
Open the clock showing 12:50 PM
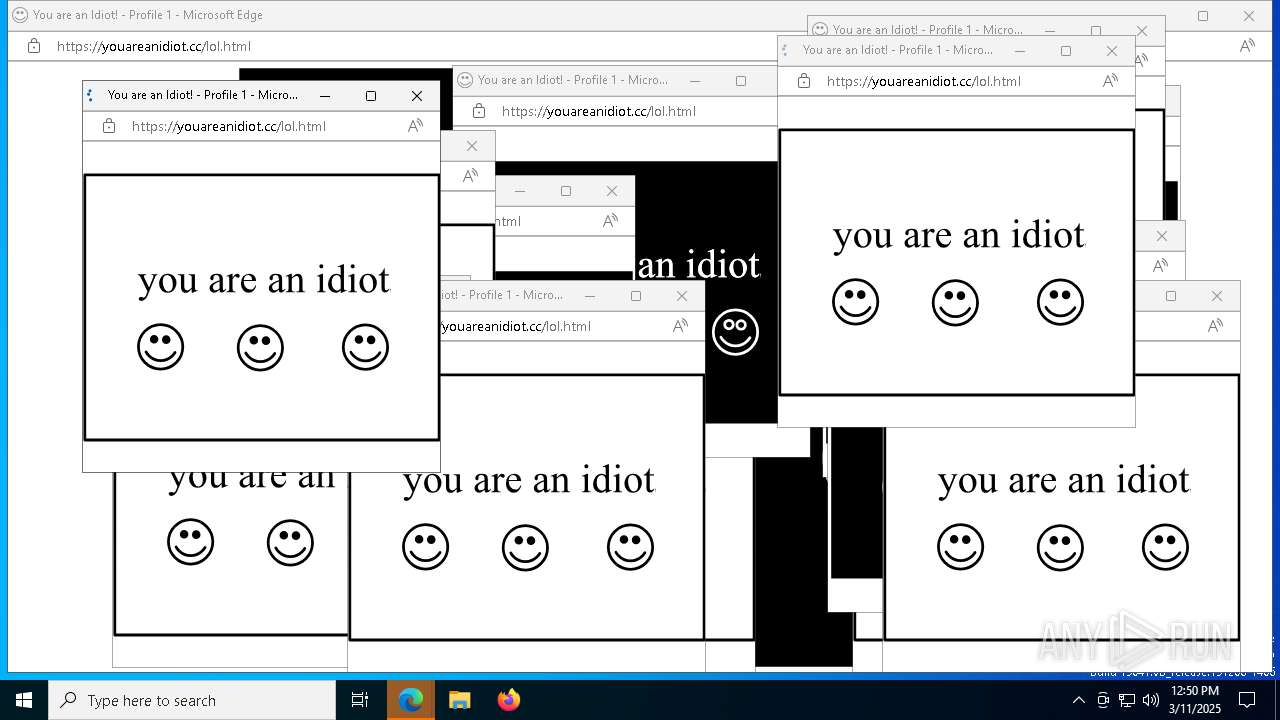coord(1195,700)
